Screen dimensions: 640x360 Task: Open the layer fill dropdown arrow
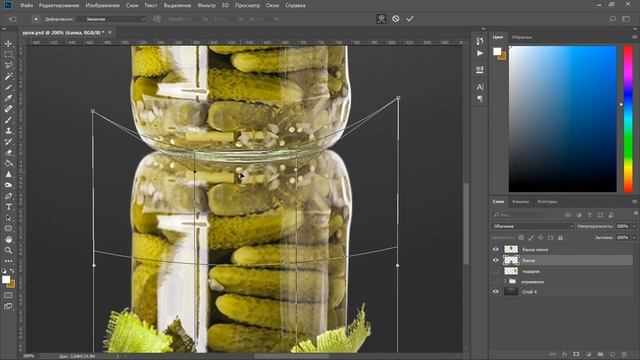pyautogui.click(x=635, y=238)
